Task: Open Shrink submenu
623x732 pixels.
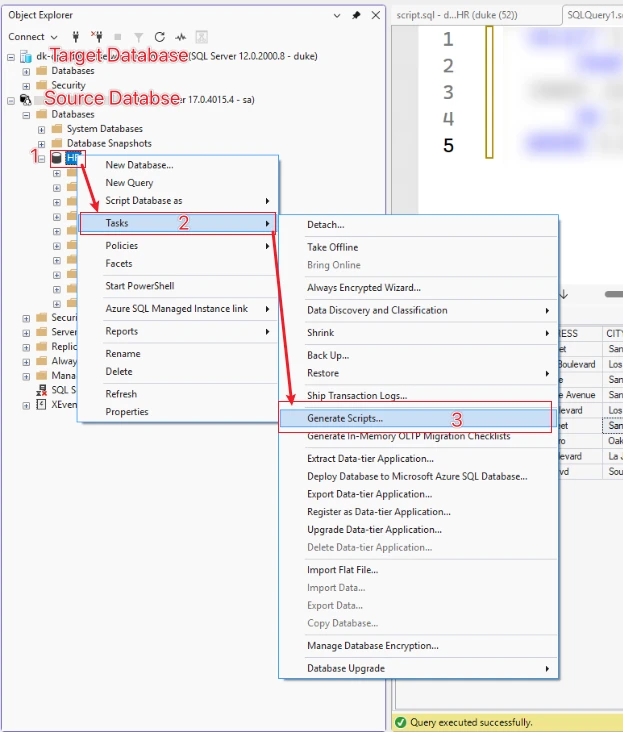Action: [x=418, y=332]
